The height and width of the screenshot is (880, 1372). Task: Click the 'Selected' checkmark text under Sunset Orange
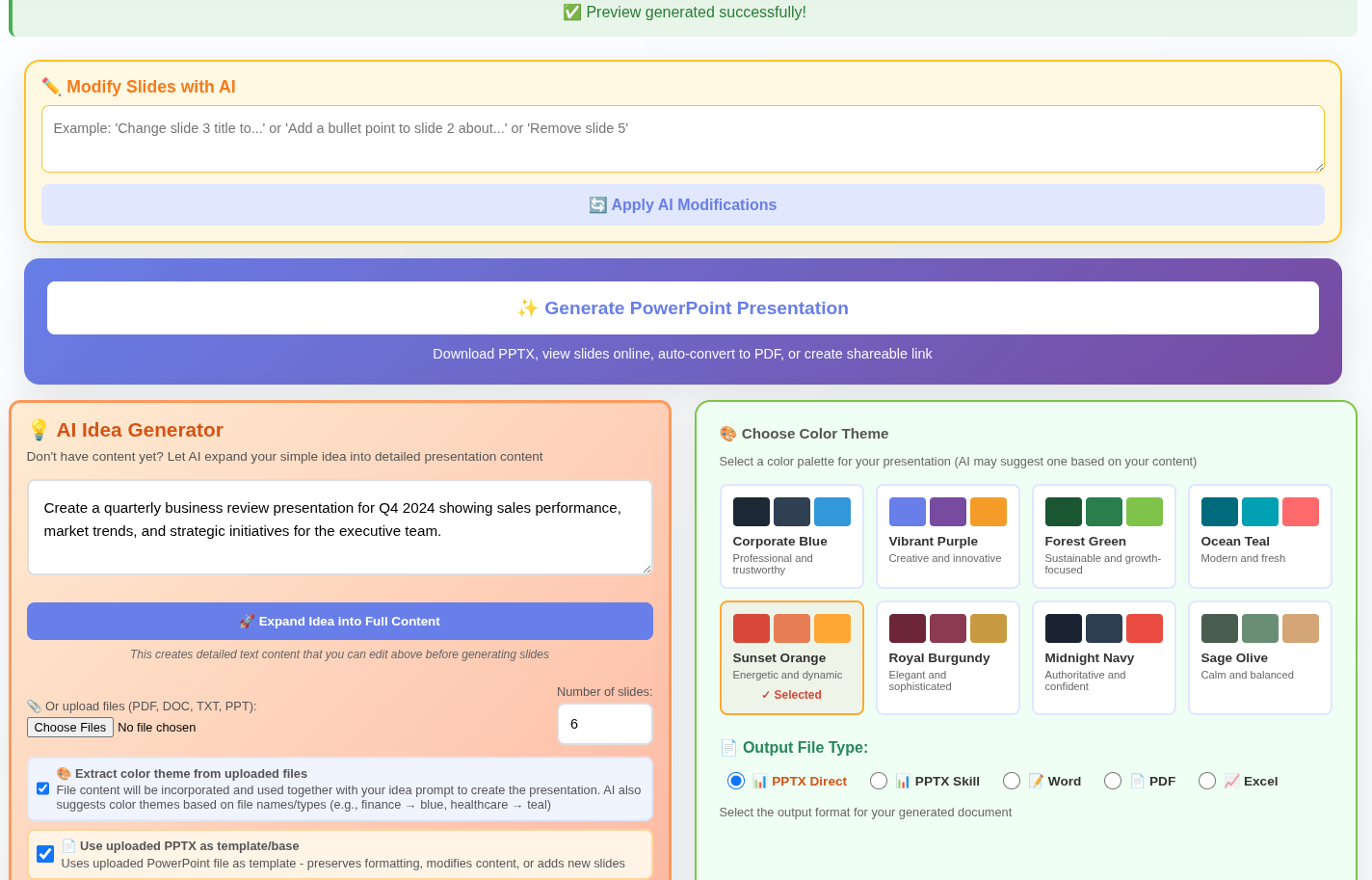[791, 695]
